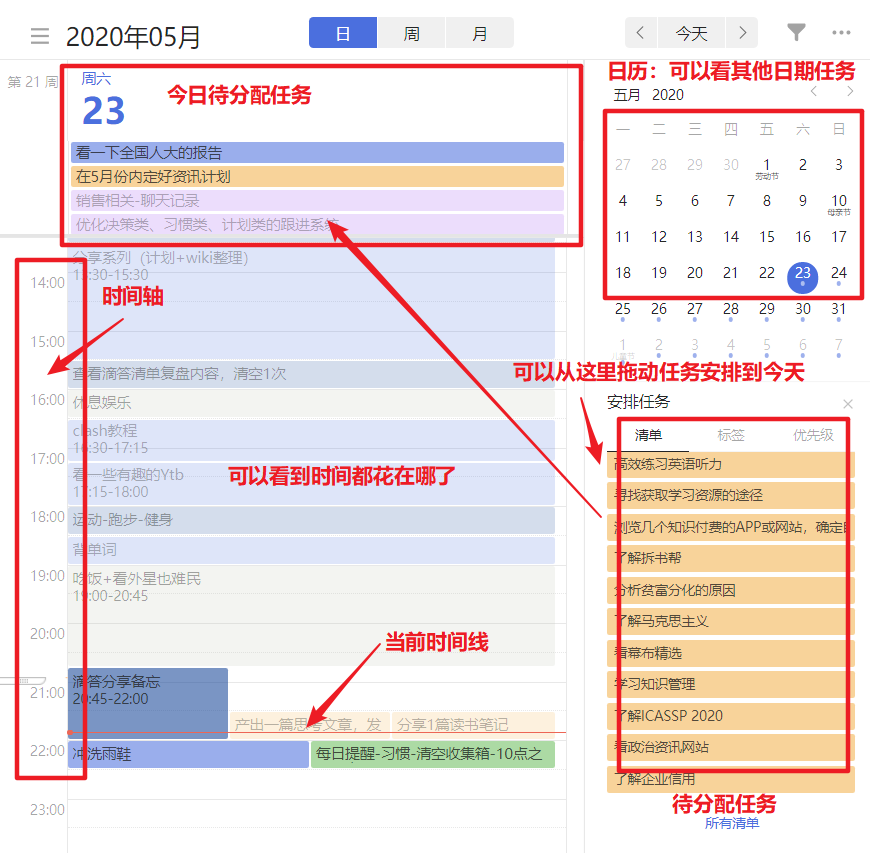Open 看一下全国人大的报告 all-day task
The width and height of the screenshot is (870, 853).
(317, 153)
